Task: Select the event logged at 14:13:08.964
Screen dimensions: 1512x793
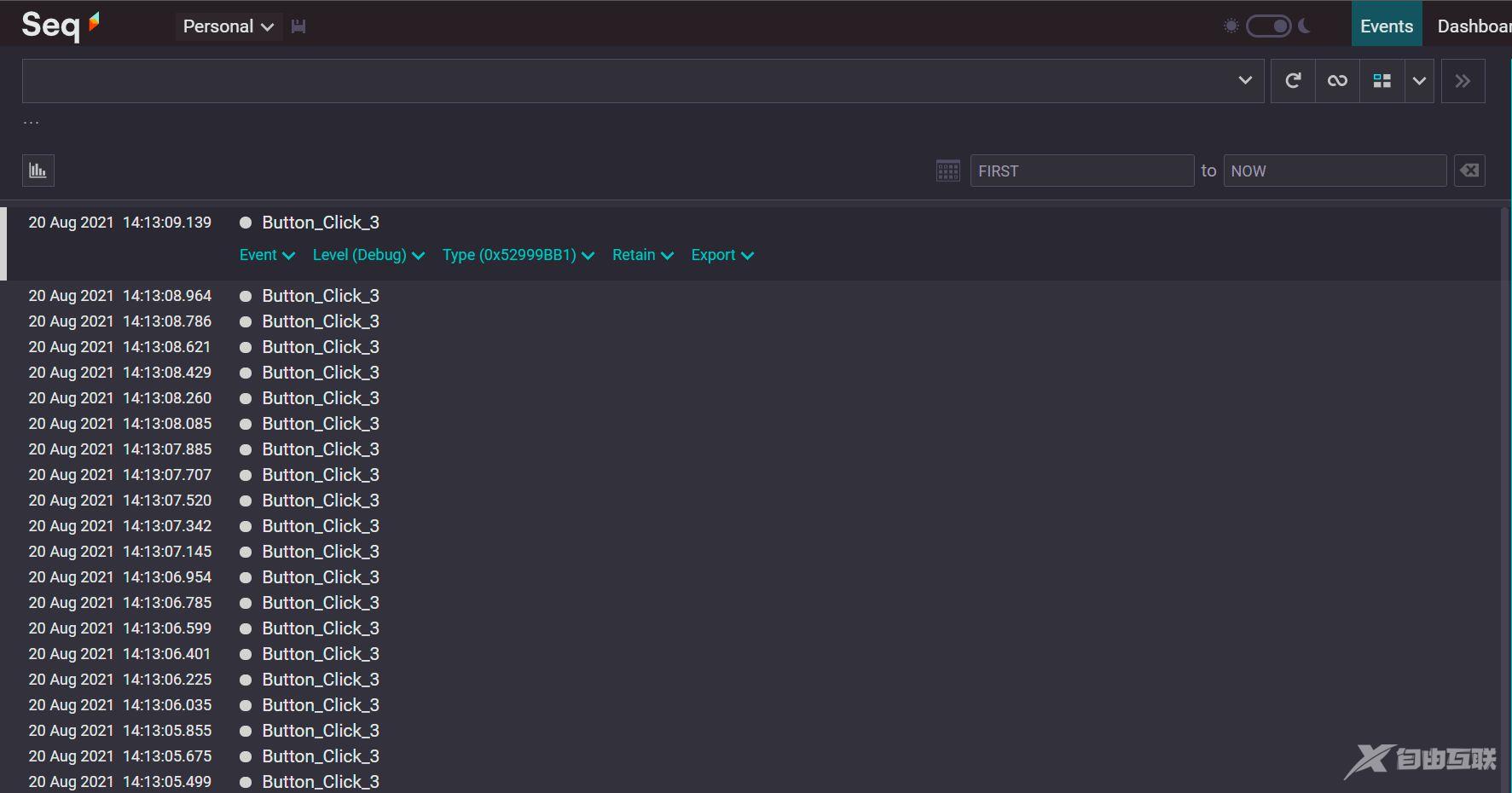Action: (x=321, y=296)
